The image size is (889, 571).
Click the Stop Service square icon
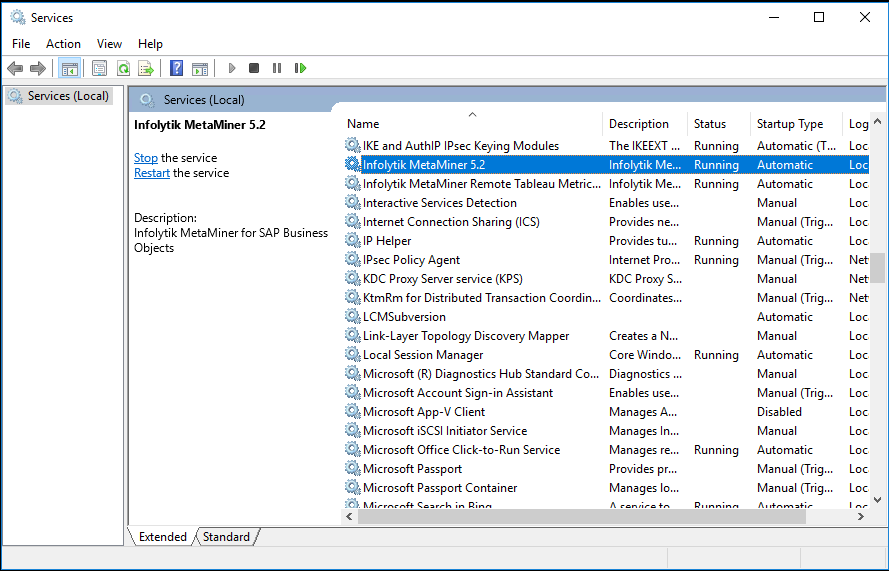(x=254, y=69)
